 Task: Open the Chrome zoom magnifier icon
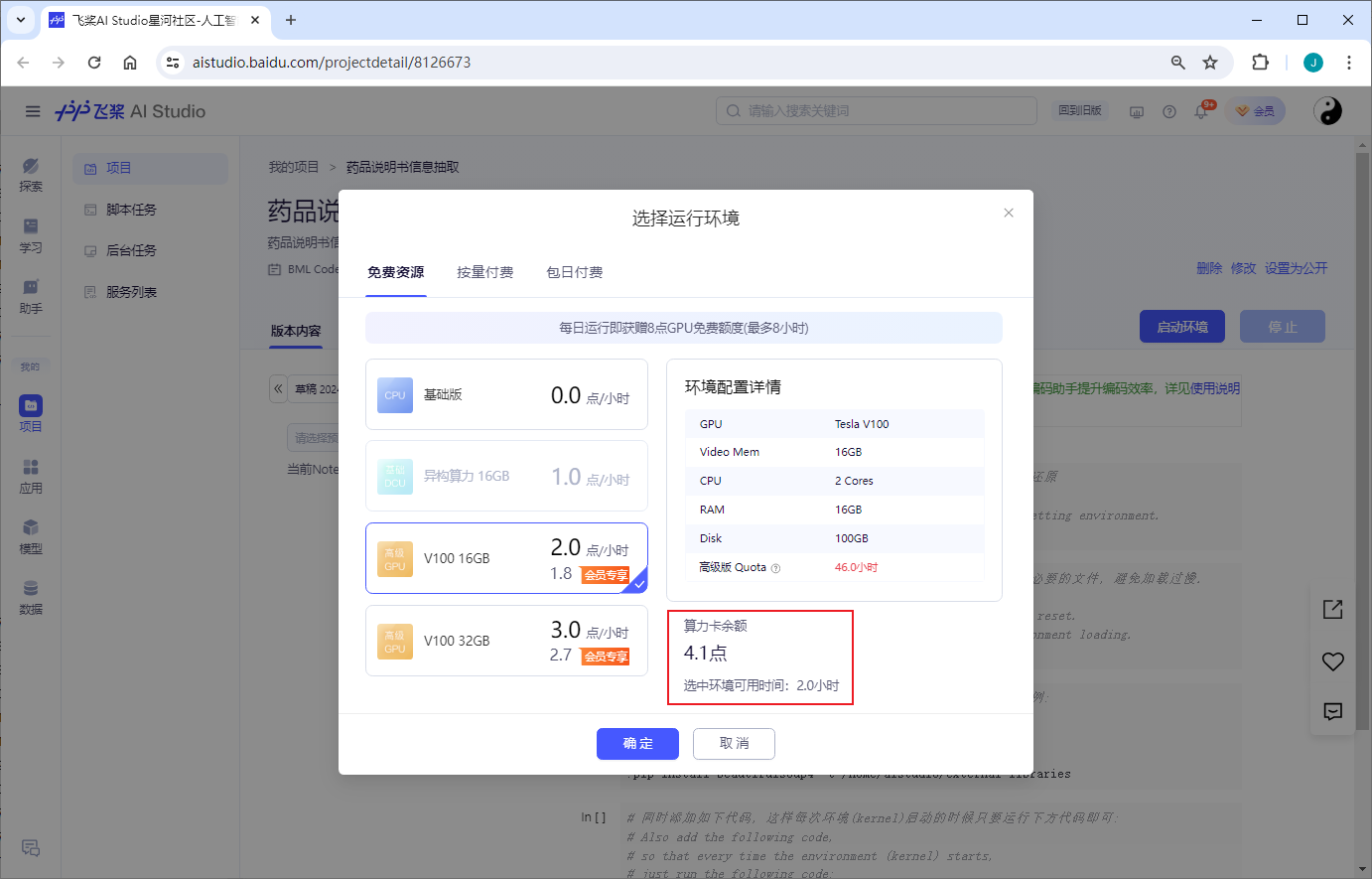1178,62
